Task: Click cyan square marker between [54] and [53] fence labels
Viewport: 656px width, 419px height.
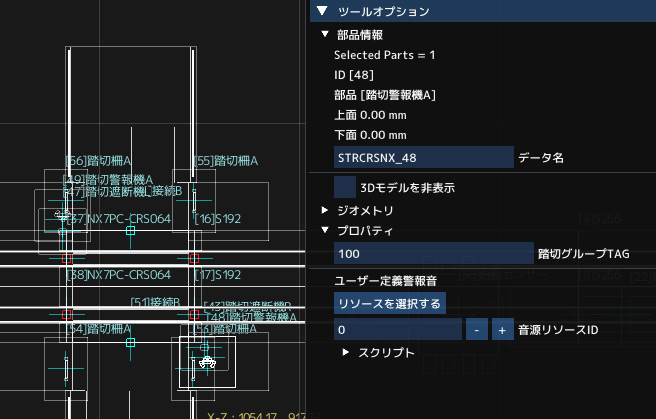Action: point(131,341)
